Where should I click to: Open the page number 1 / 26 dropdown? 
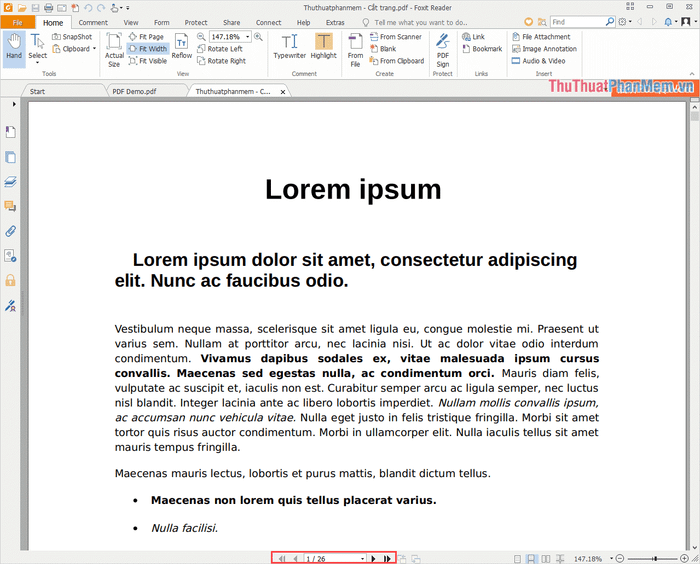(362, 559)
